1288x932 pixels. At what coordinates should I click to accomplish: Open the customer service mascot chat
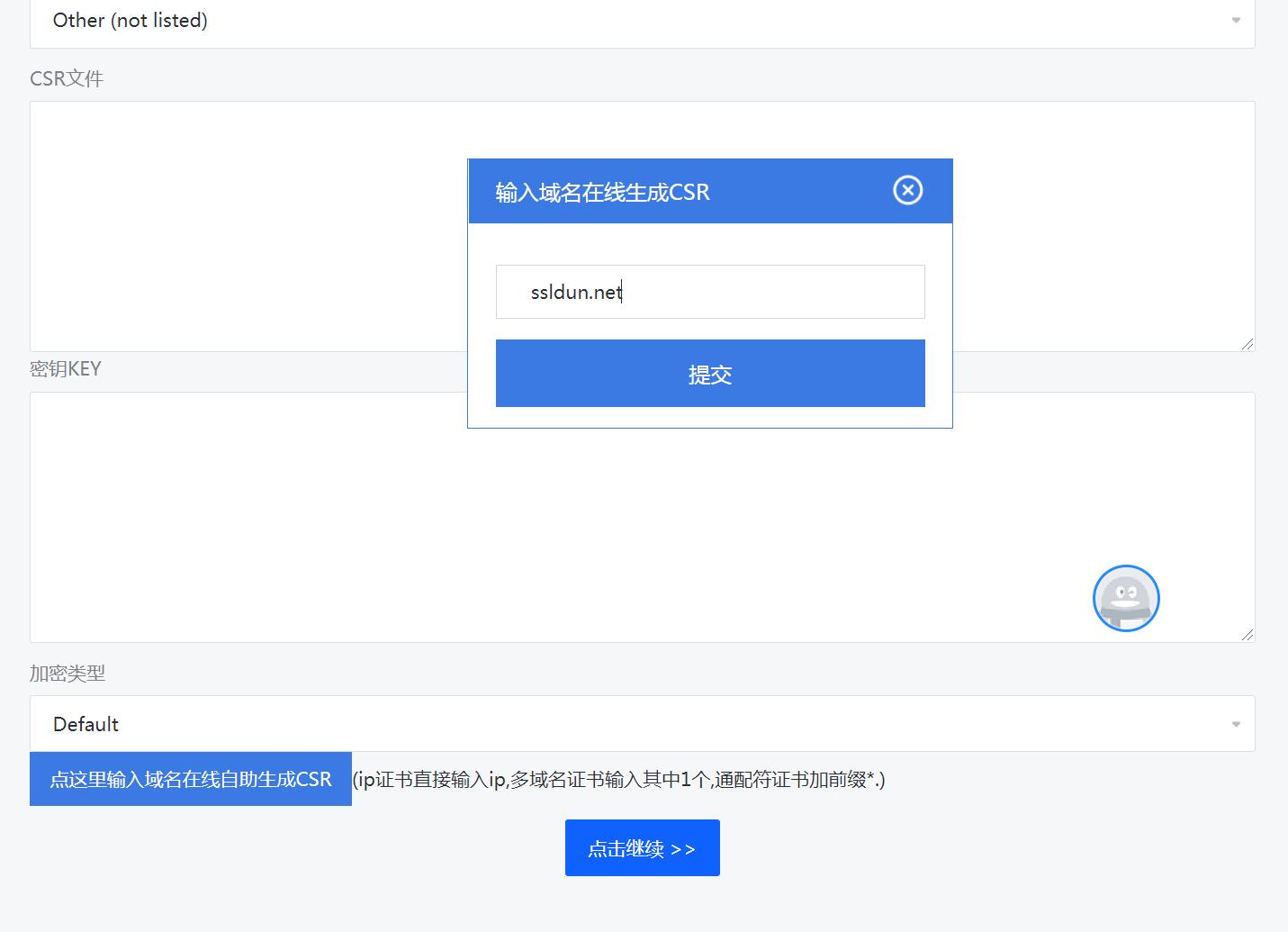1125,598
